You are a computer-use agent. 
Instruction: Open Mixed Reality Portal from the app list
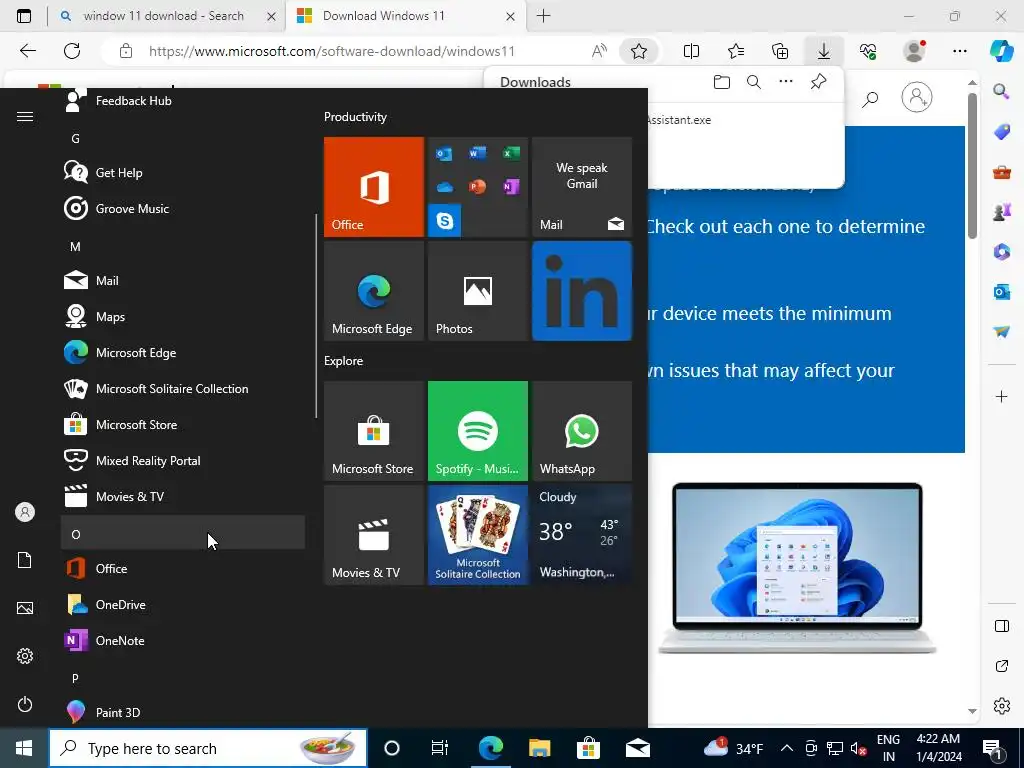click(183, 460)
